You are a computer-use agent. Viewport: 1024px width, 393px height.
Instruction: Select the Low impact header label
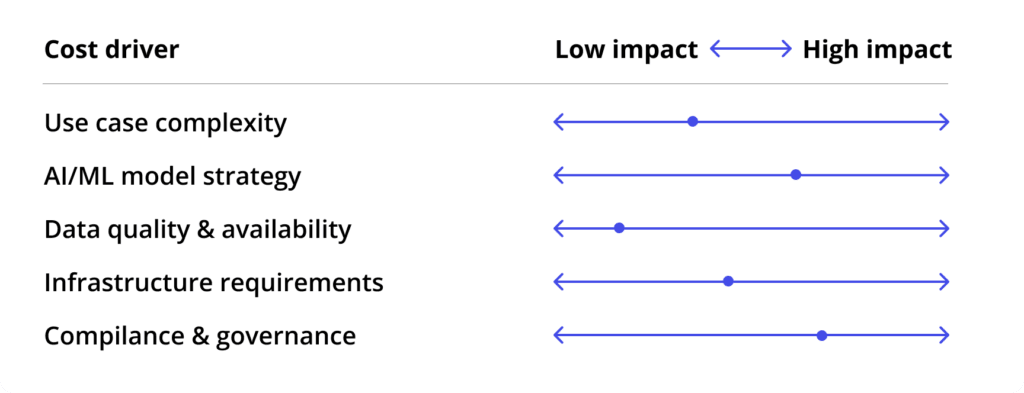(627, 50)
